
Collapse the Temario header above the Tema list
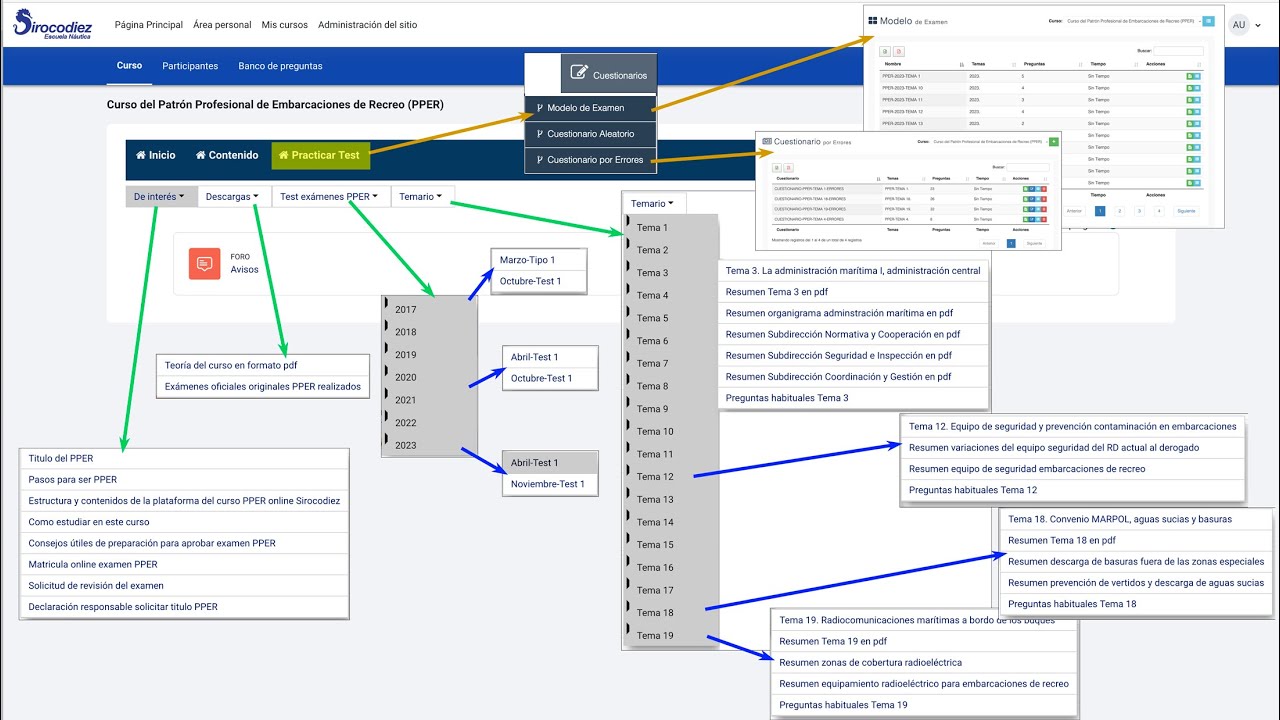click(x=653, y=203)
